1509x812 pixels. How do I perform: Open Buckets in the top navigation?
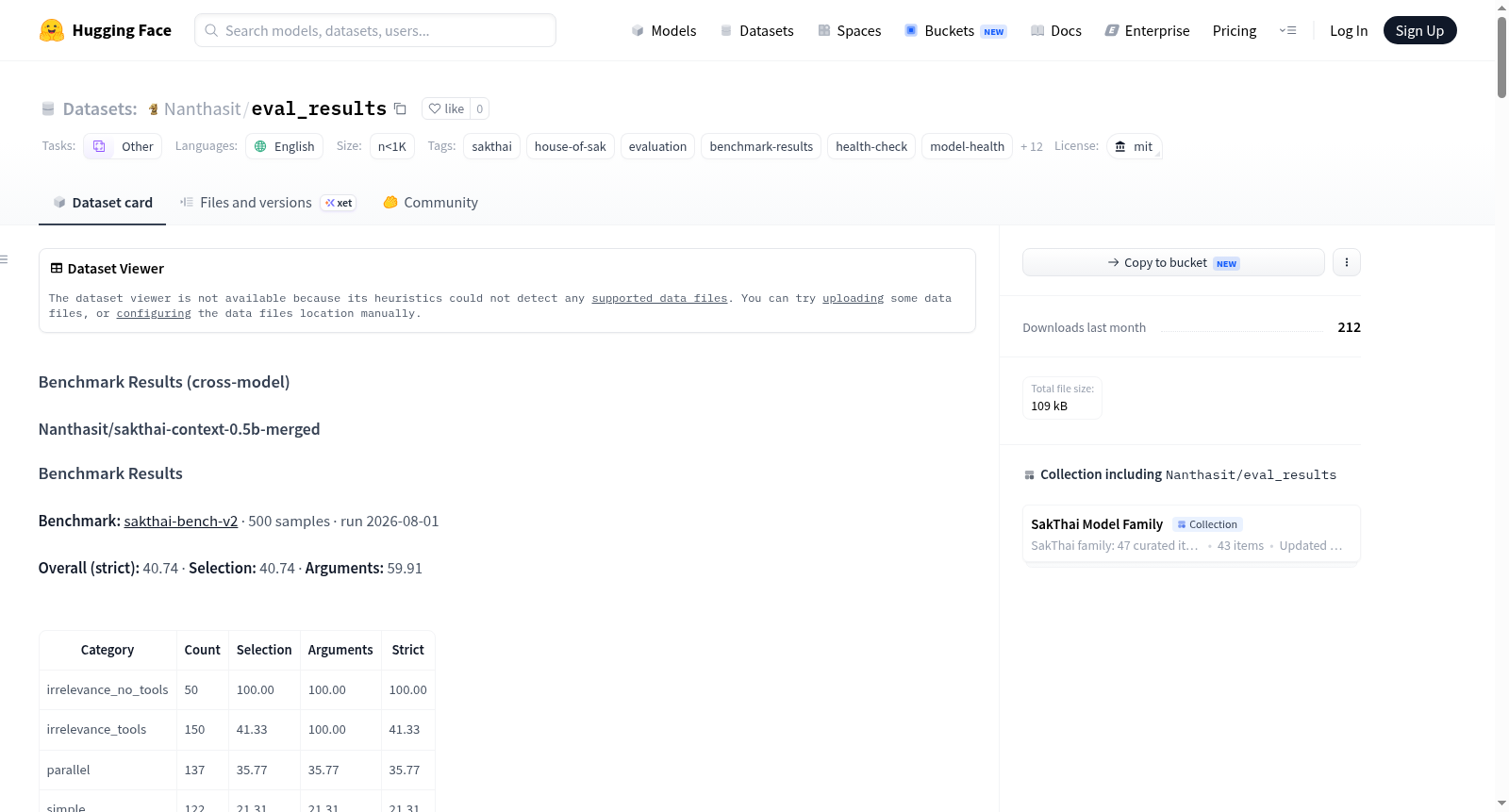[955, 31]
